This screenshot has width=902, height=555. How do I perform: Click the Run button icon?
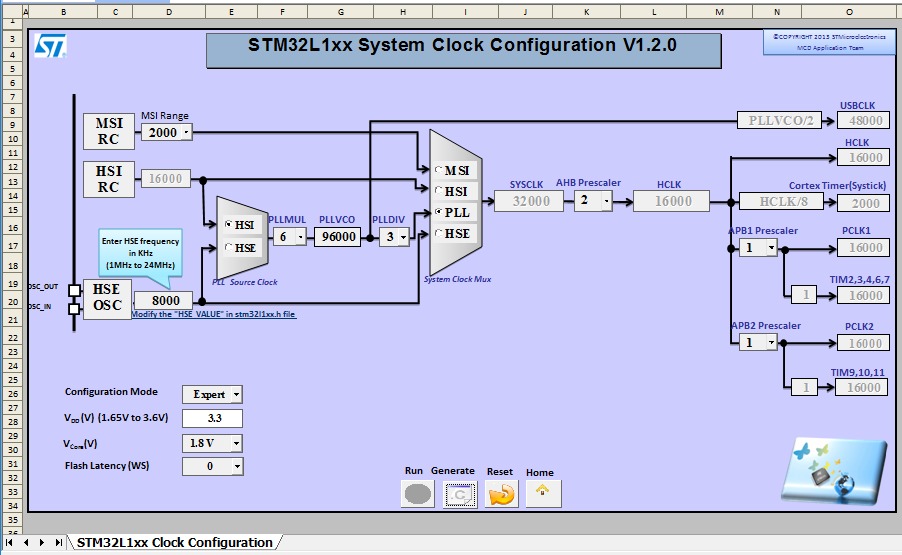(418, 494)
